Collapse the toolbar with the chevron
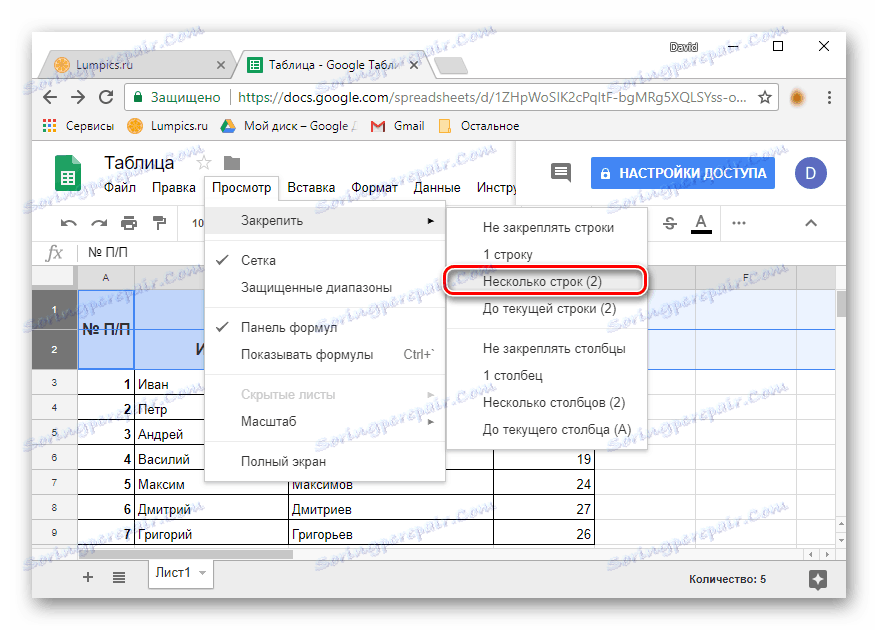878x630 pixels. click(810, 223)
